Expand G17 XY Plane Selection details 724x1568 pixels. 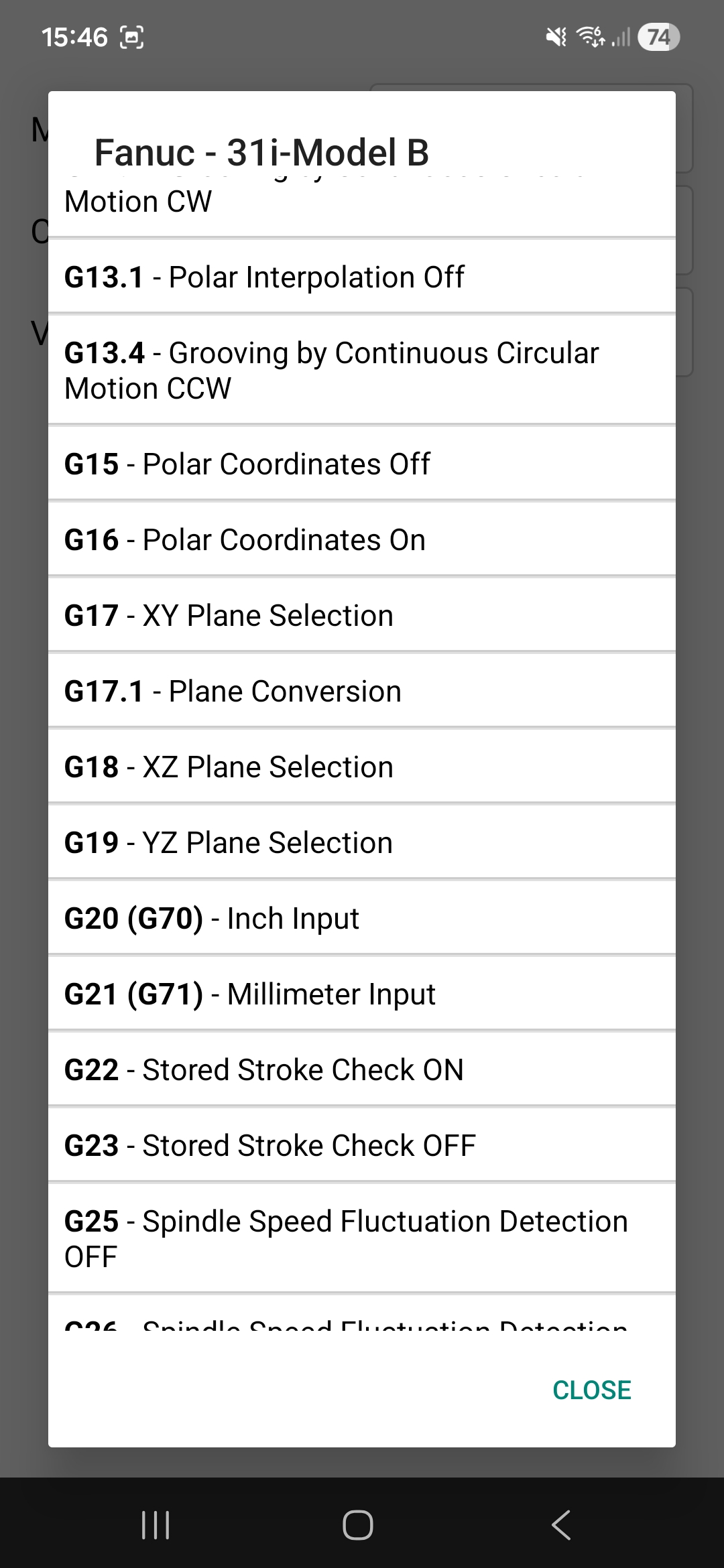(362, 614)
